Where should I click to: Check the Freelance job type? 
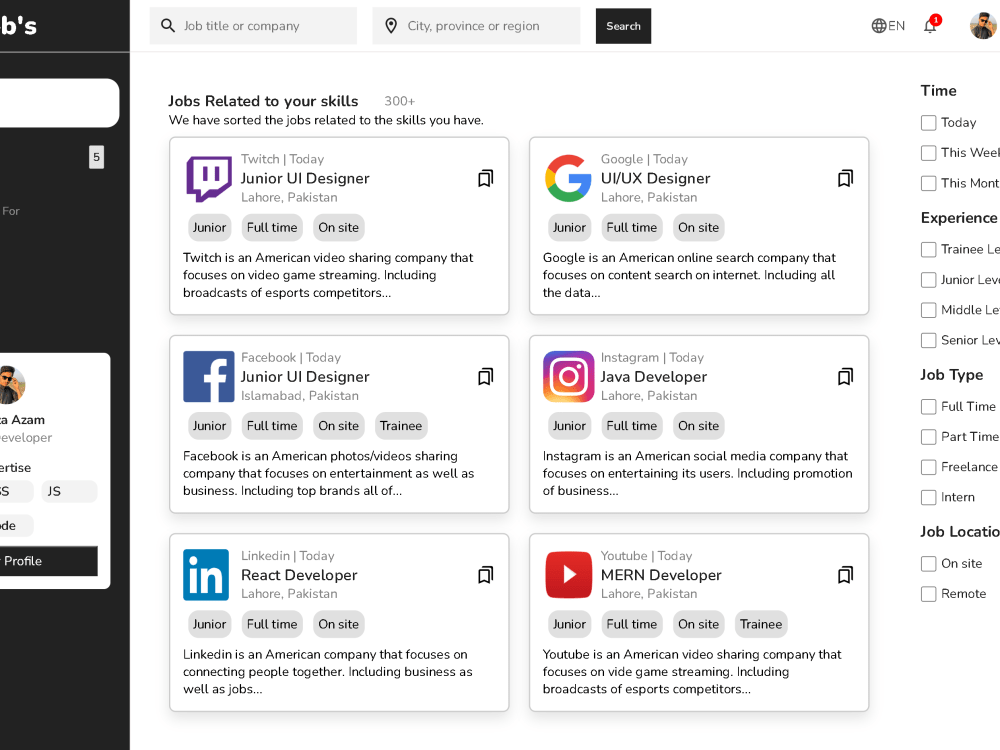click(929, 467)
